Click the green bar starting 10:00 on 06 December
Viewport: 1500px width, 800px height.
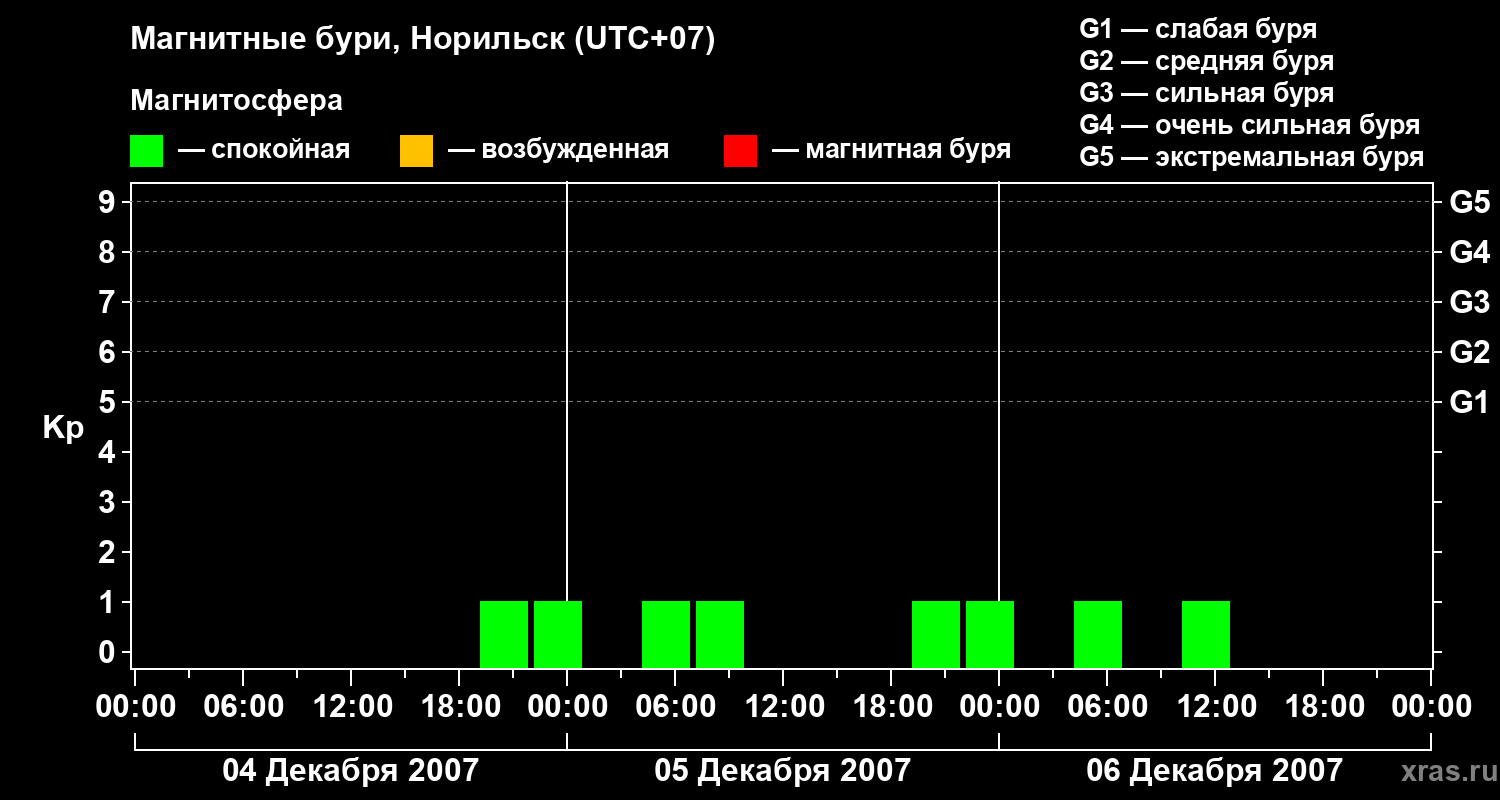click(x=1206, y=634)
